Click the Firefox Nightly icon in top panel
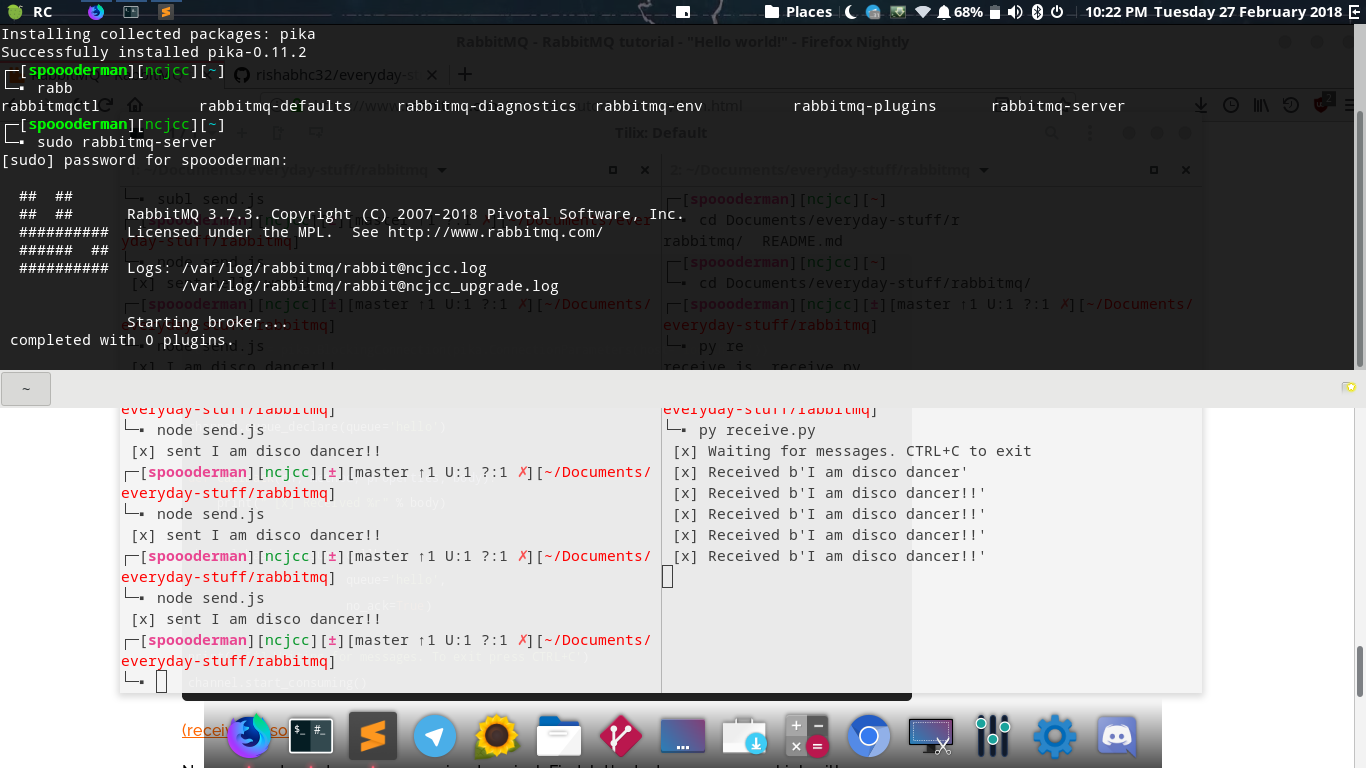1366x768 pixels. pyautogui.click(x=96, y=12)
